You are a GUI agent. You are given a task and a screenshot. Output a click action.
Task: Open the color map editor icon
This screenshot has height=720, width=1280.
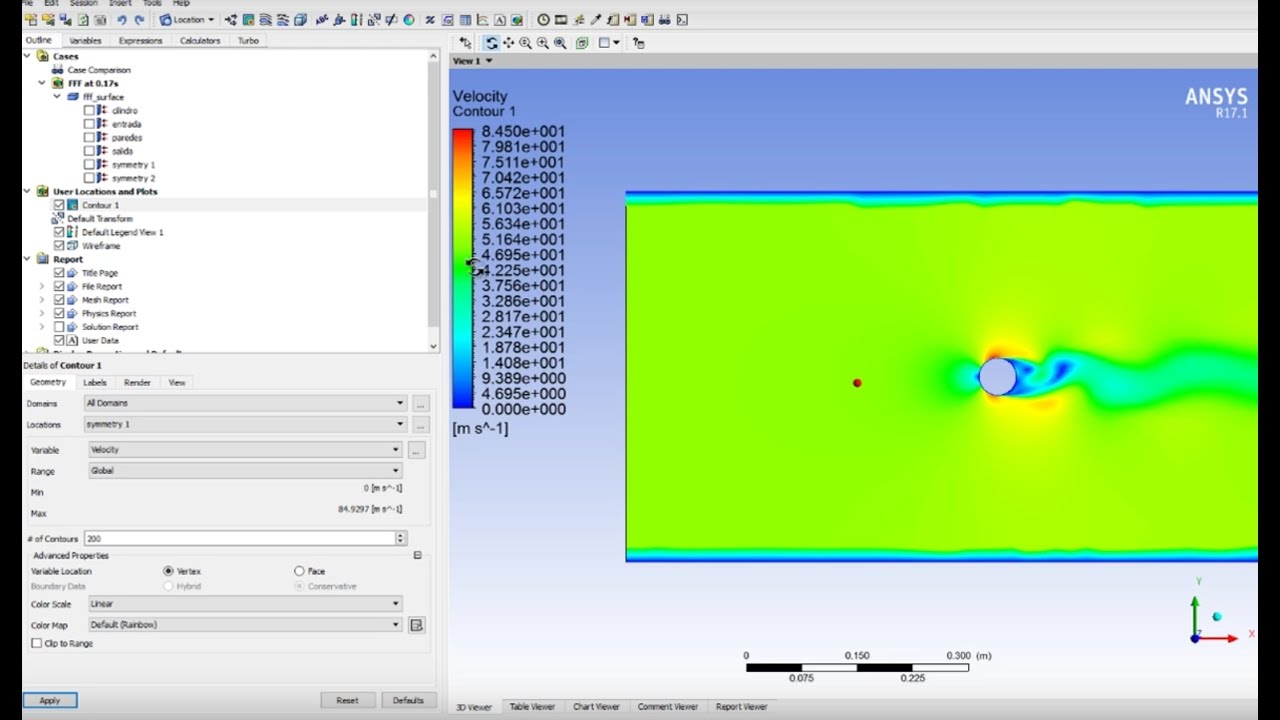pyautogui.click(x=416, y=625)
